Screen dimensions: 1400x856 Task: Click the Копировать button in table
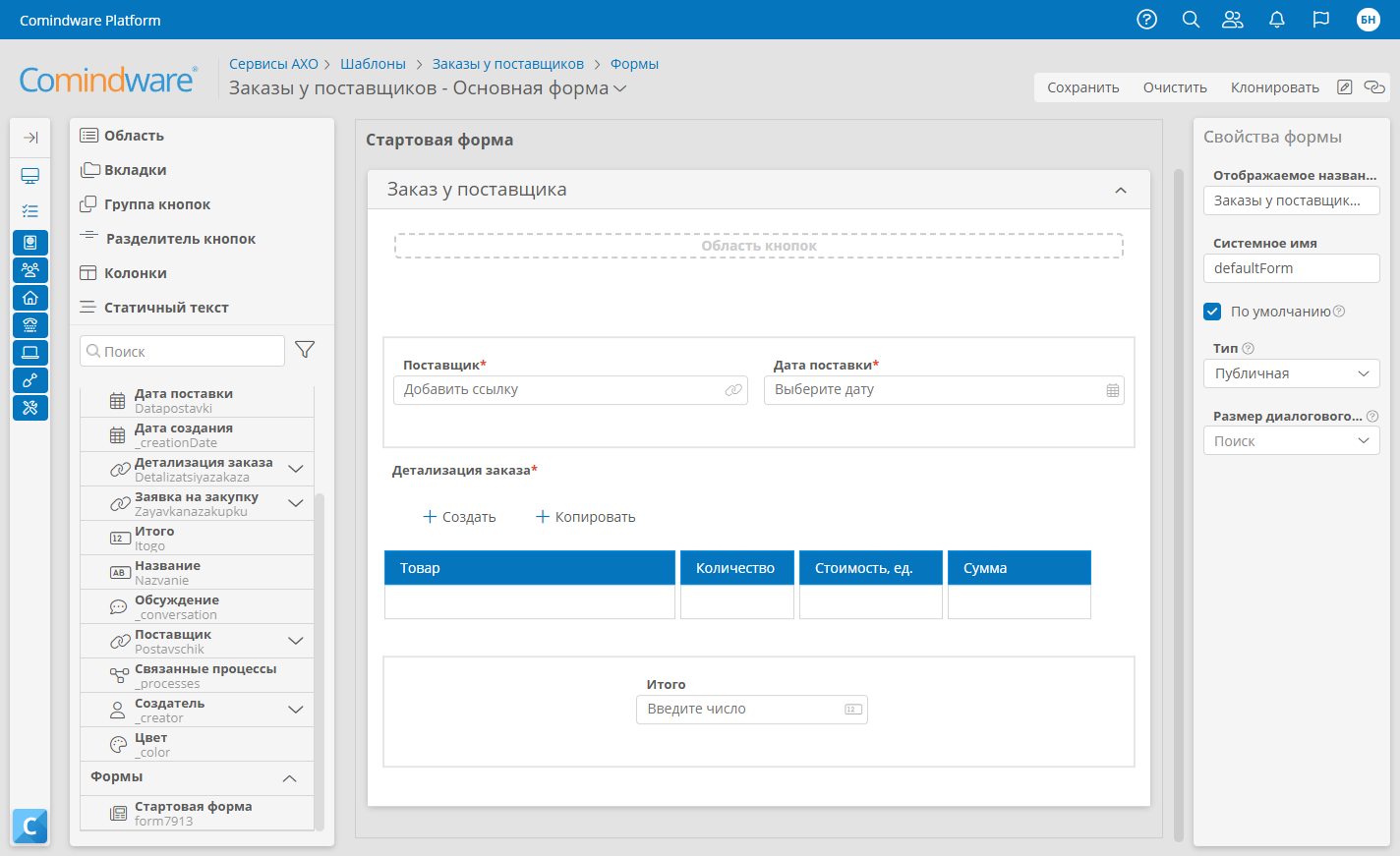586,517
